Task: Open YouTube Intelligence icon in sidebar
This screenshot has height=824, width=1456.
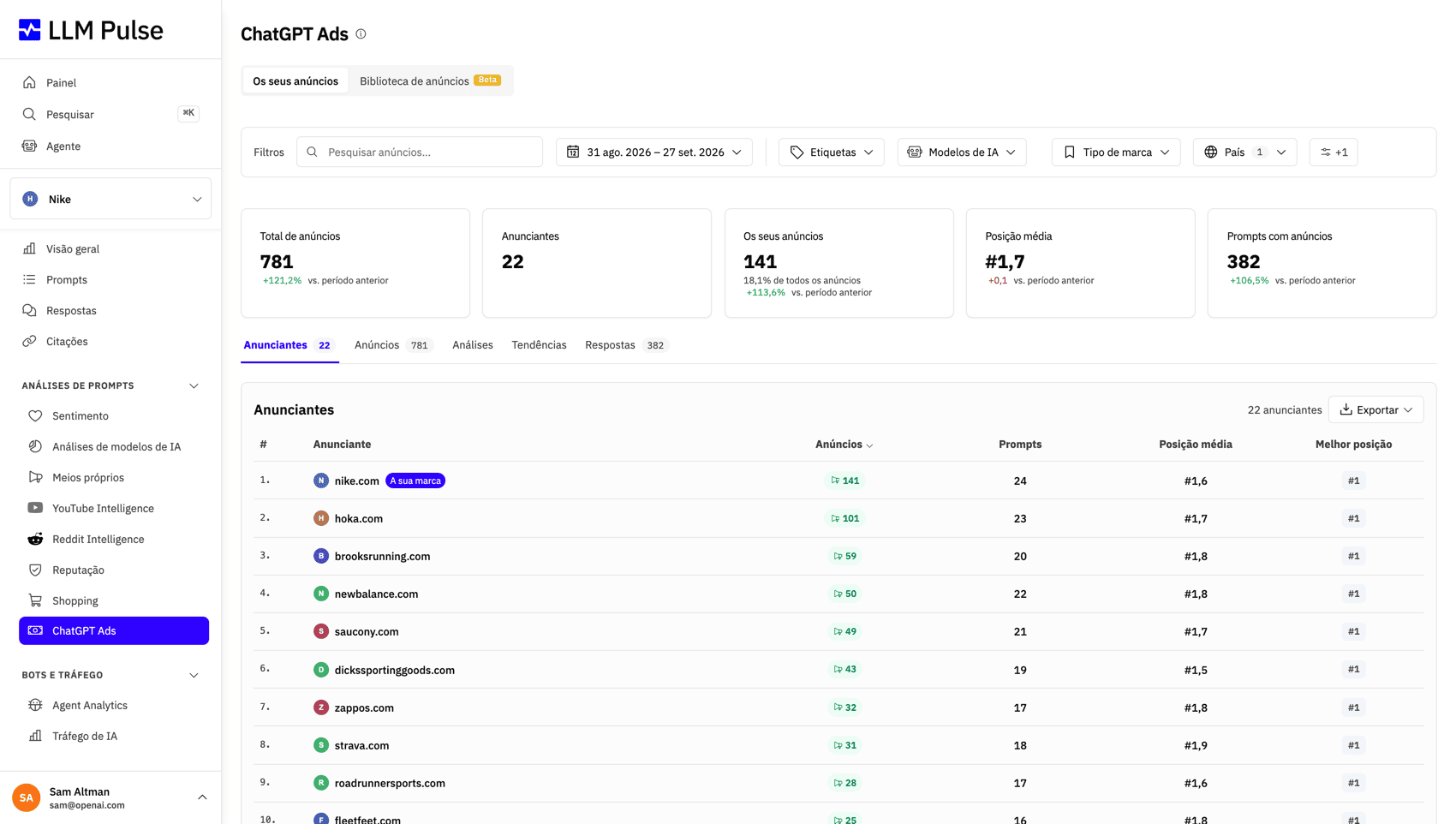Action: 35,508
